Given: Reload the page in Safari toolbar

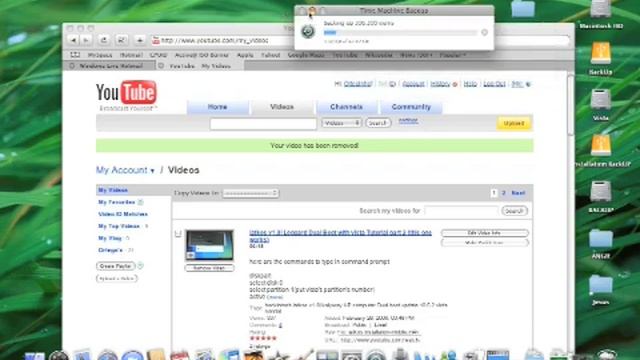Looking at the screenshot, I should (x=104, y=40).
